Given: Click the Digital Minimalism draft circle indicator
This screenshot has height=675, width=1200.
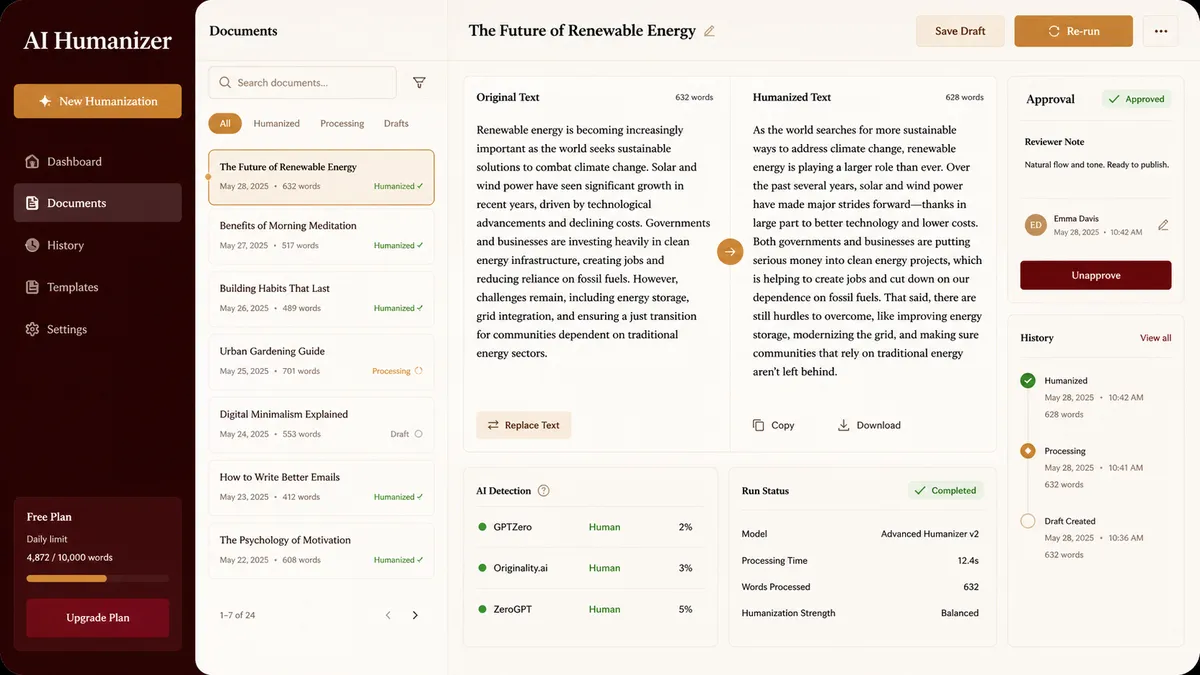Looking at the screenshot, I should (418, 434).
